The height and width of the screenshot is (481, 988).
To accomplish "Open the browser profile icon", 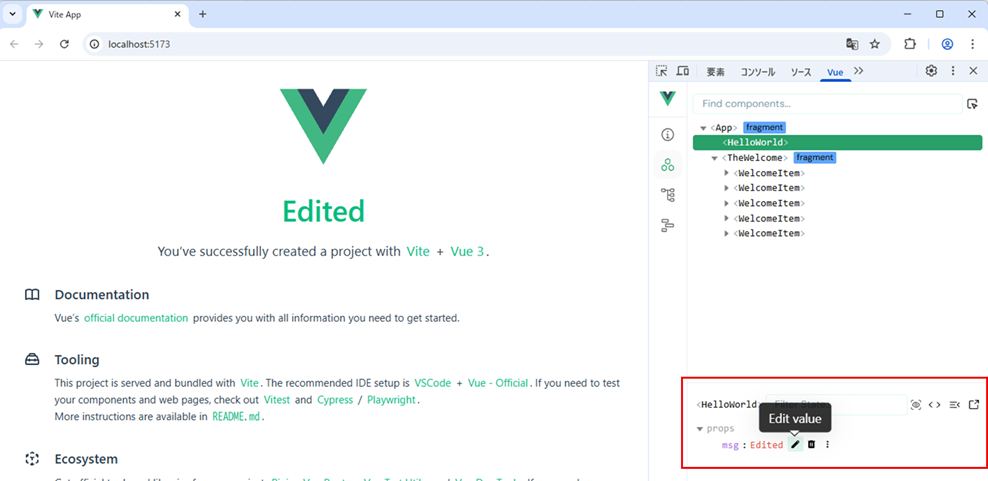I will (x=947, y=44).
